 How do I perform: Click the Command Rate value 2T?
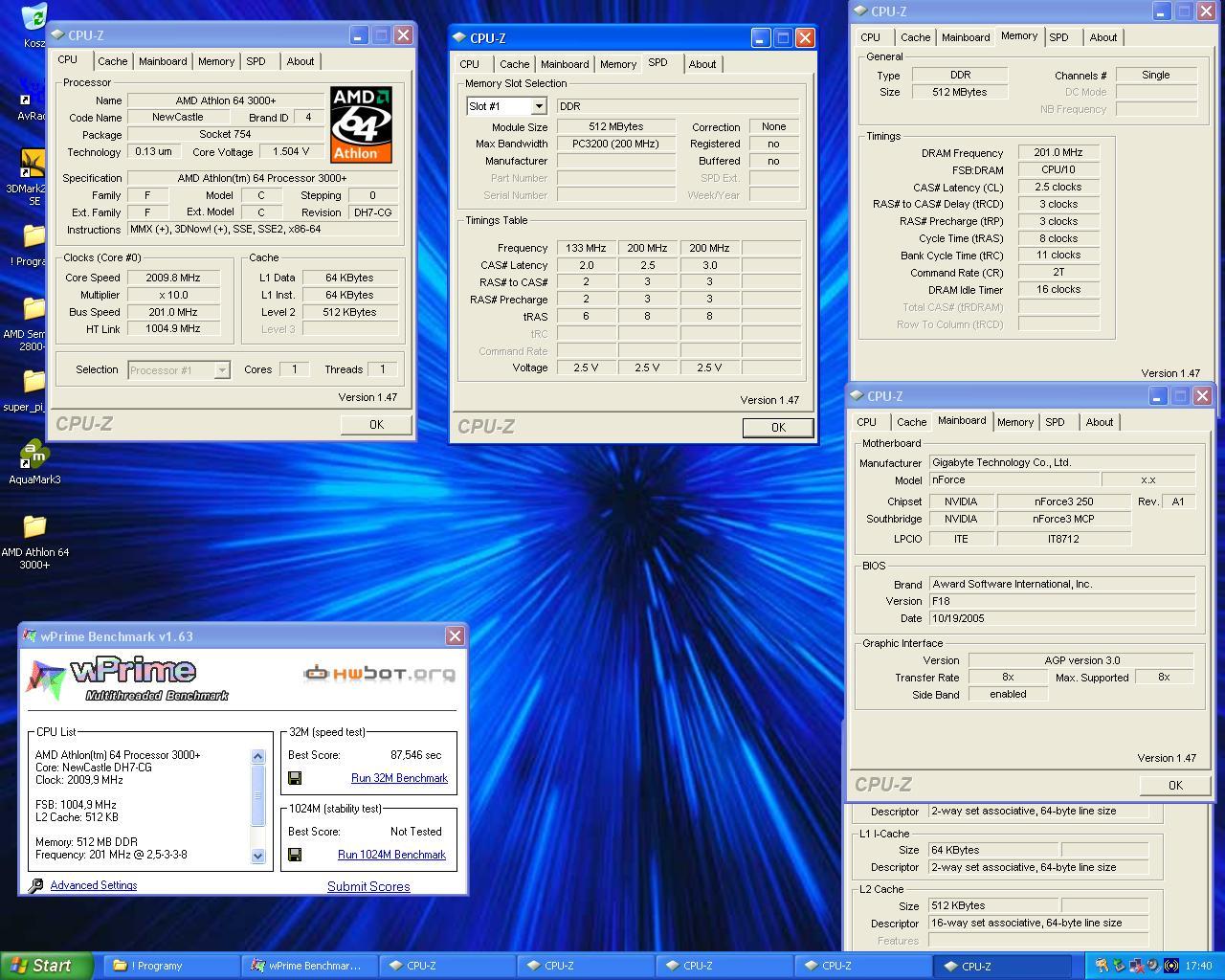(x=1058, y=272)
